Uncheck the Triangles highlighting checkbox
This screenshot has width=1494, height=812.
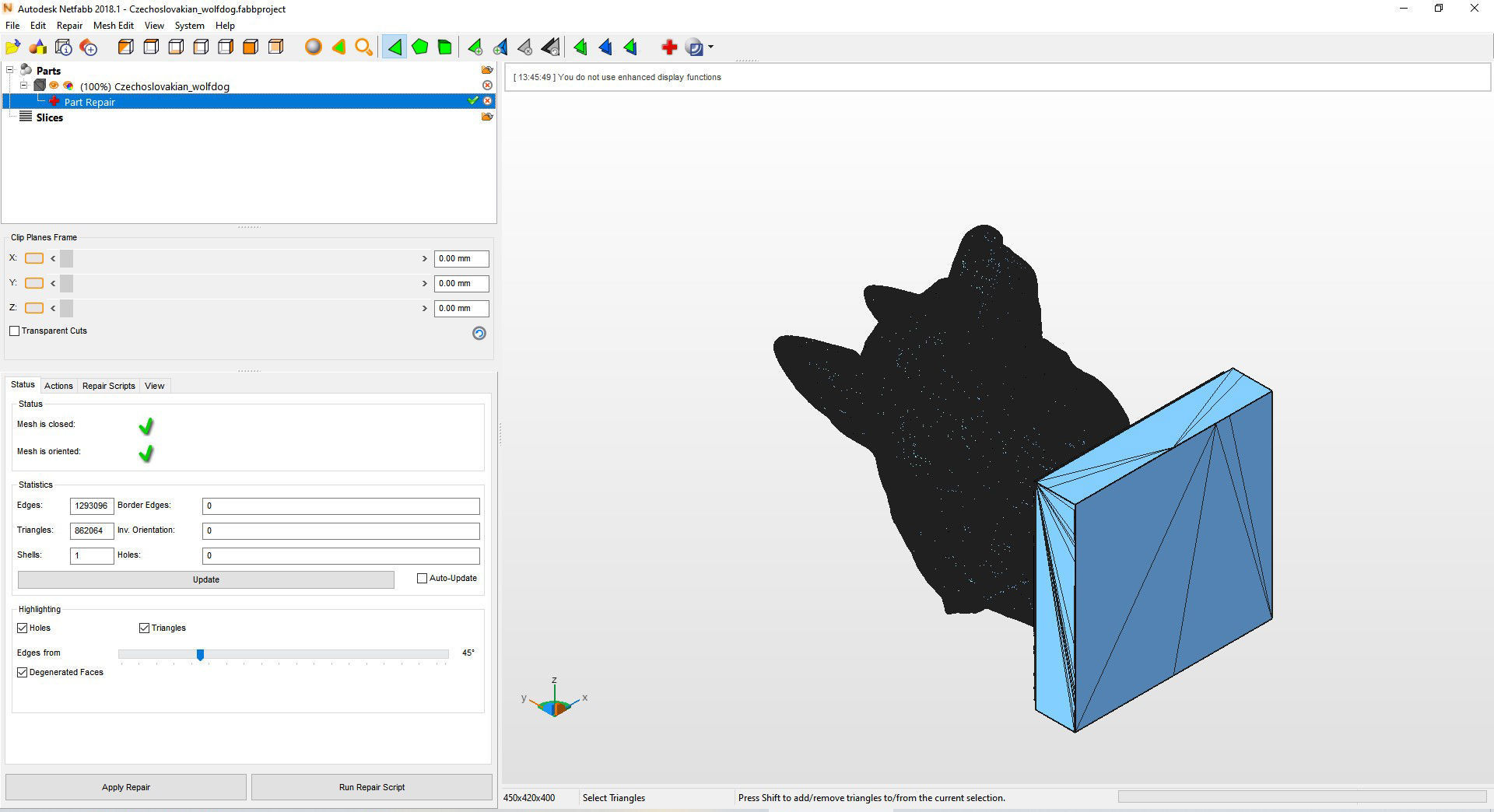pyautogui.click(x=144, y=628)
